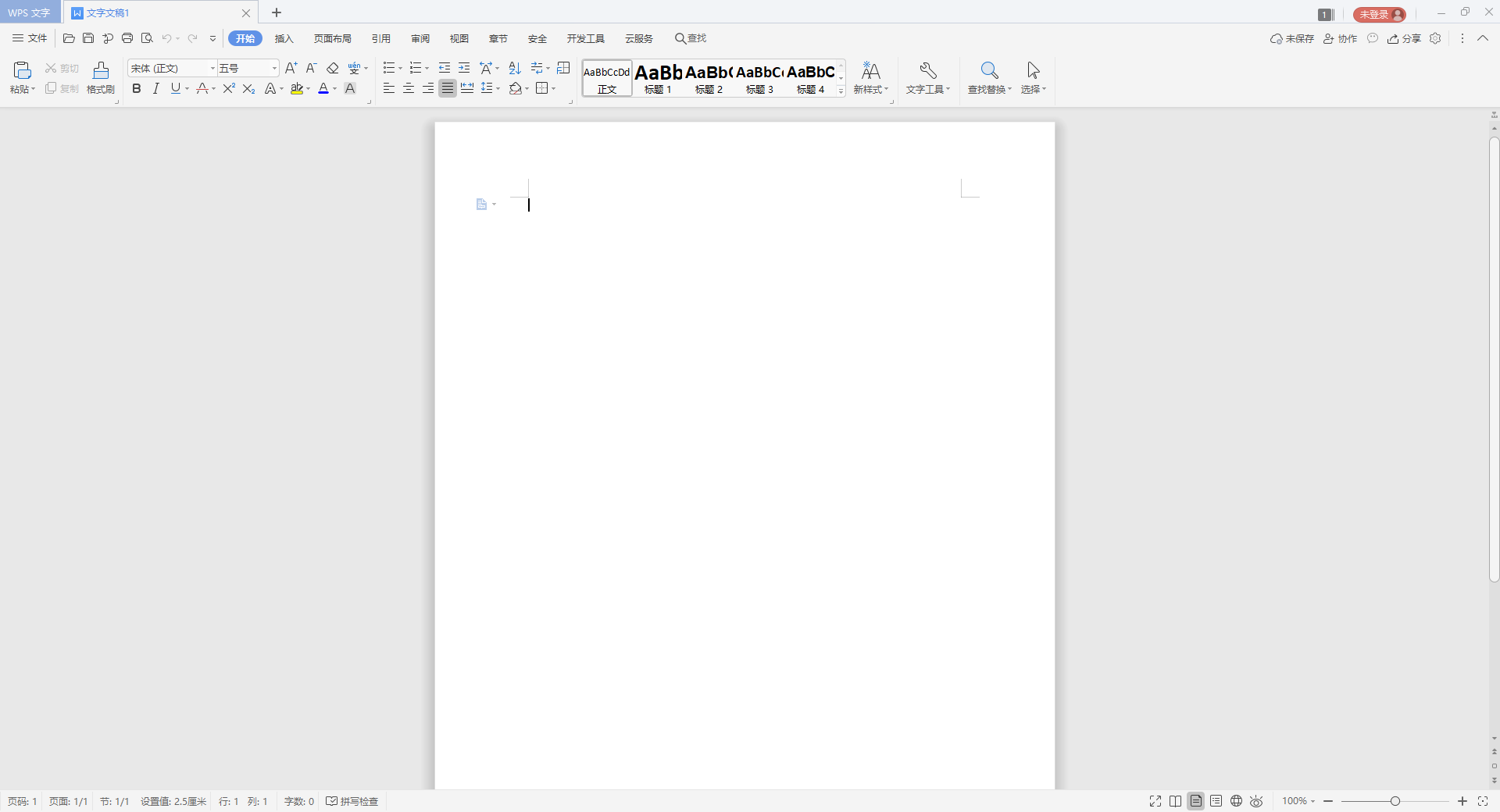Screen dimensions: 1500x812
Task: Open Print Preview from quick toolbar
Action: pos(147,38)
